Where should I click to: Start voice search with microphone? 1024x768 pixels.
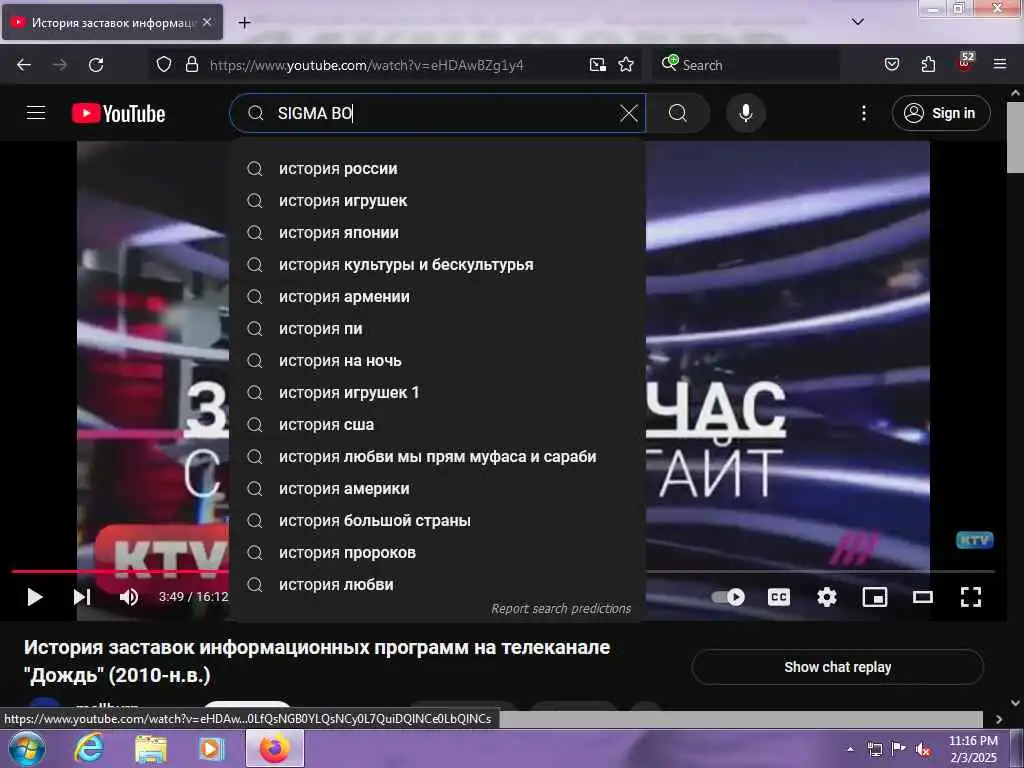[745, 113]
